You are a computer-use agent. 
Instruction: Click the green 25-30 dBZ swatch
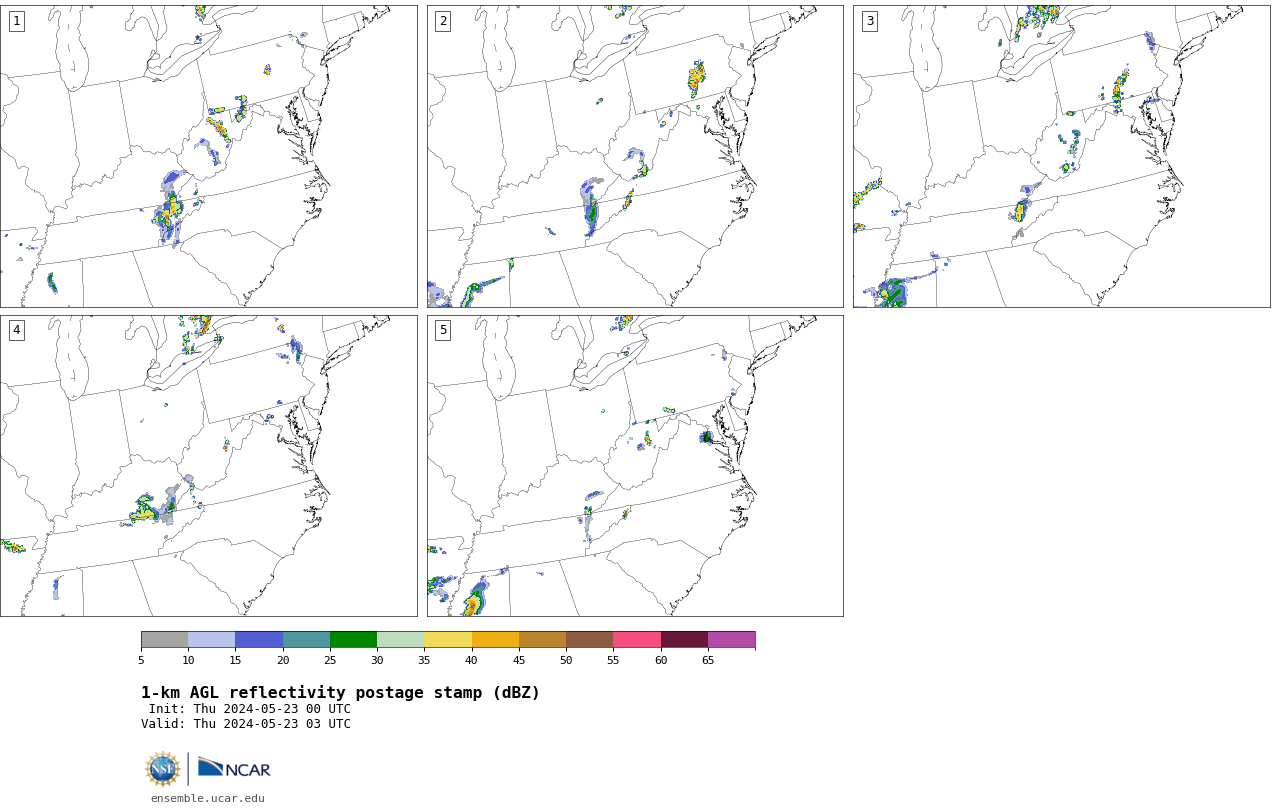pyautogui.click(x=353, y=640)
